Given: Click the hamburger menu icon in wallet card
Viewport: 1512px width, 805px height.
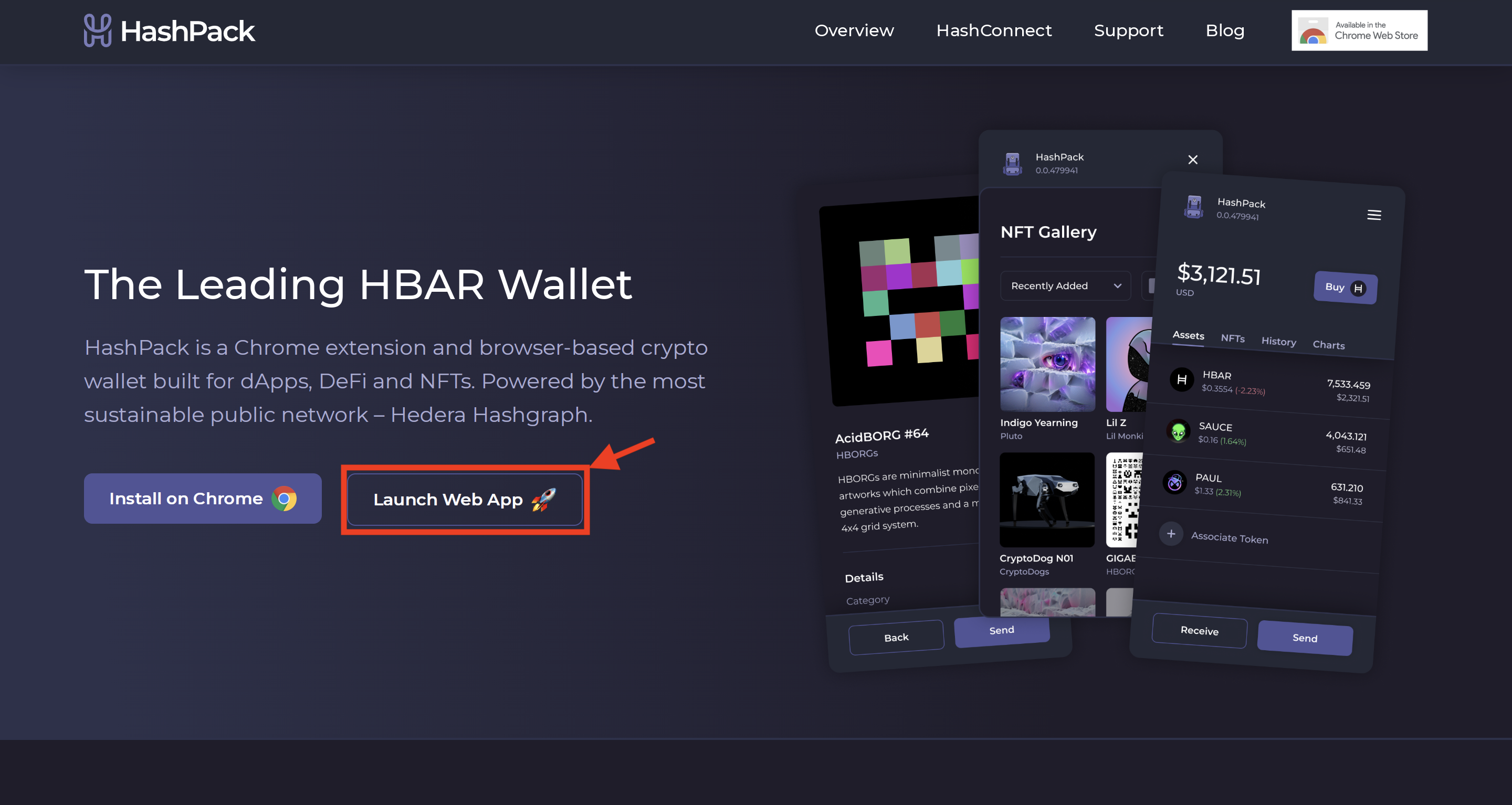Looking at the screenshot, I should click(x=1373, y=215).
